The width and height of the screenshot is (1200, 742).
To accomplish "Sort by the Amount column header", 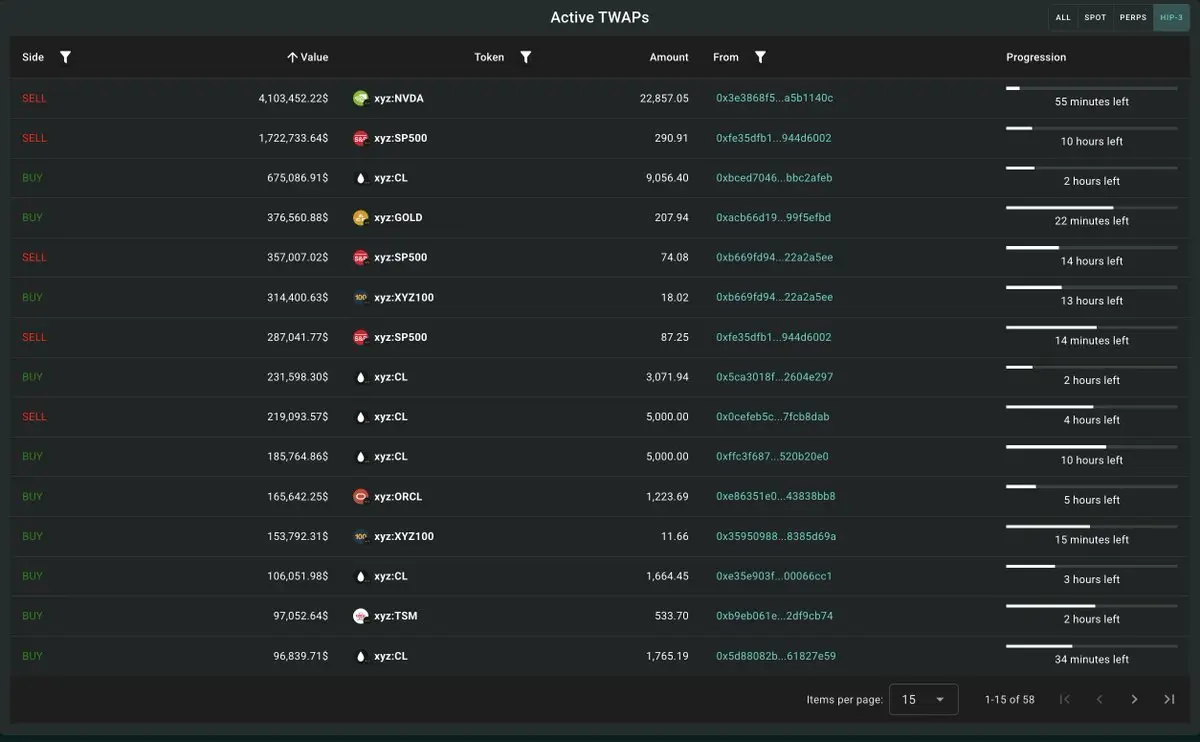I will click(669, 57).
